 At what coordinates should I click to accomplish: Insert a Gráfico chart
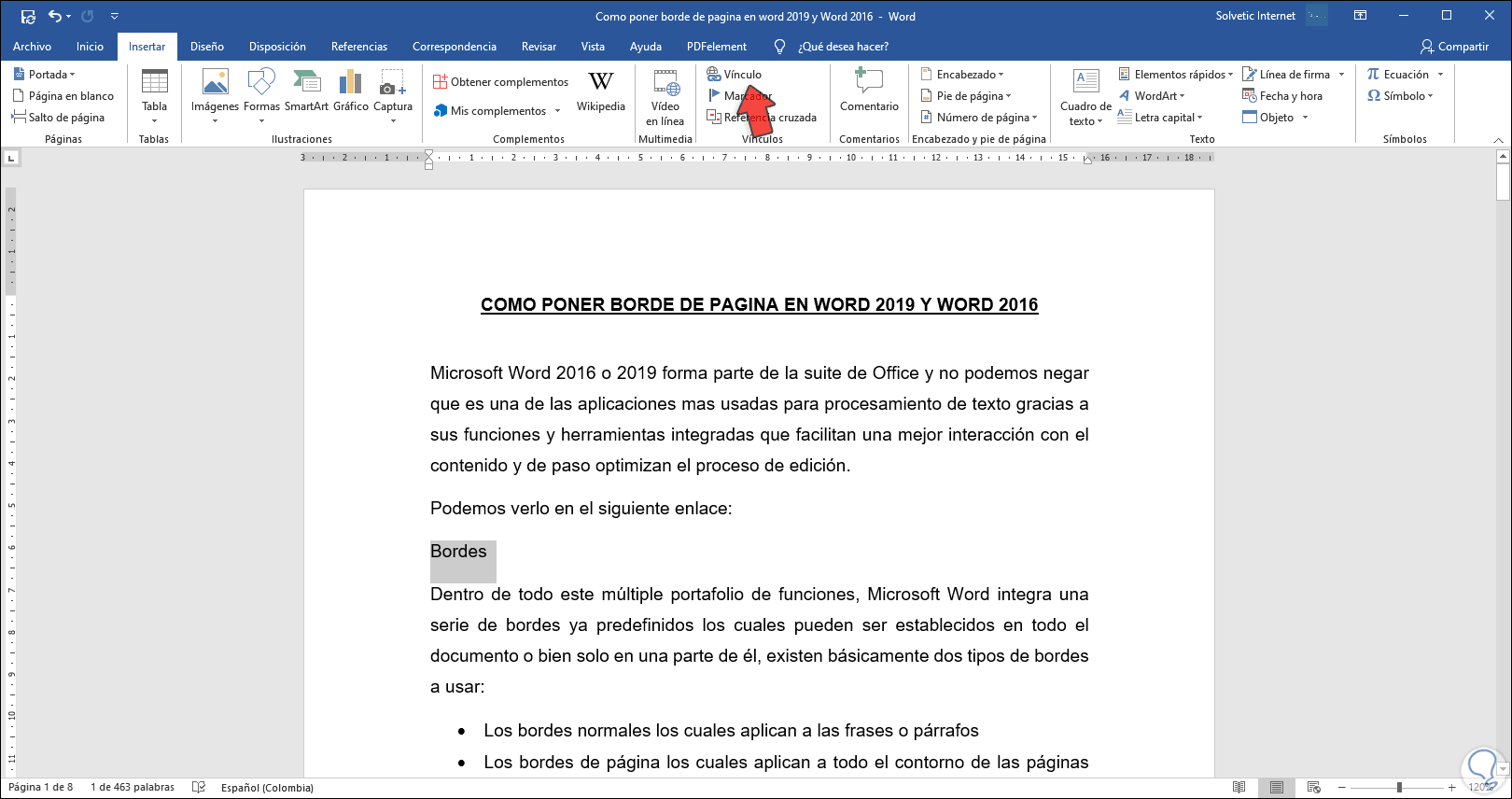351,91
